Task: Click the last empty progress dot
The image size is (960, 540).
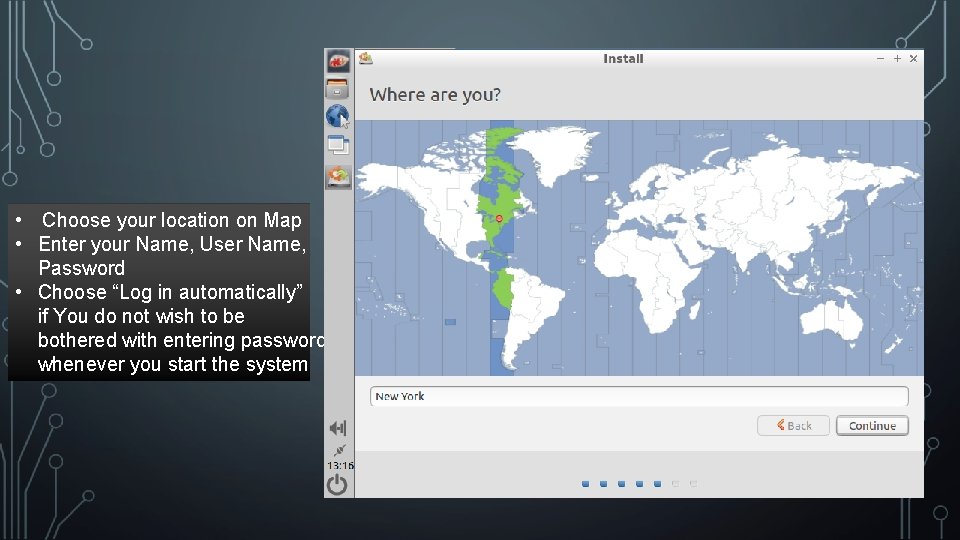Action: click(x=693, y=484)
